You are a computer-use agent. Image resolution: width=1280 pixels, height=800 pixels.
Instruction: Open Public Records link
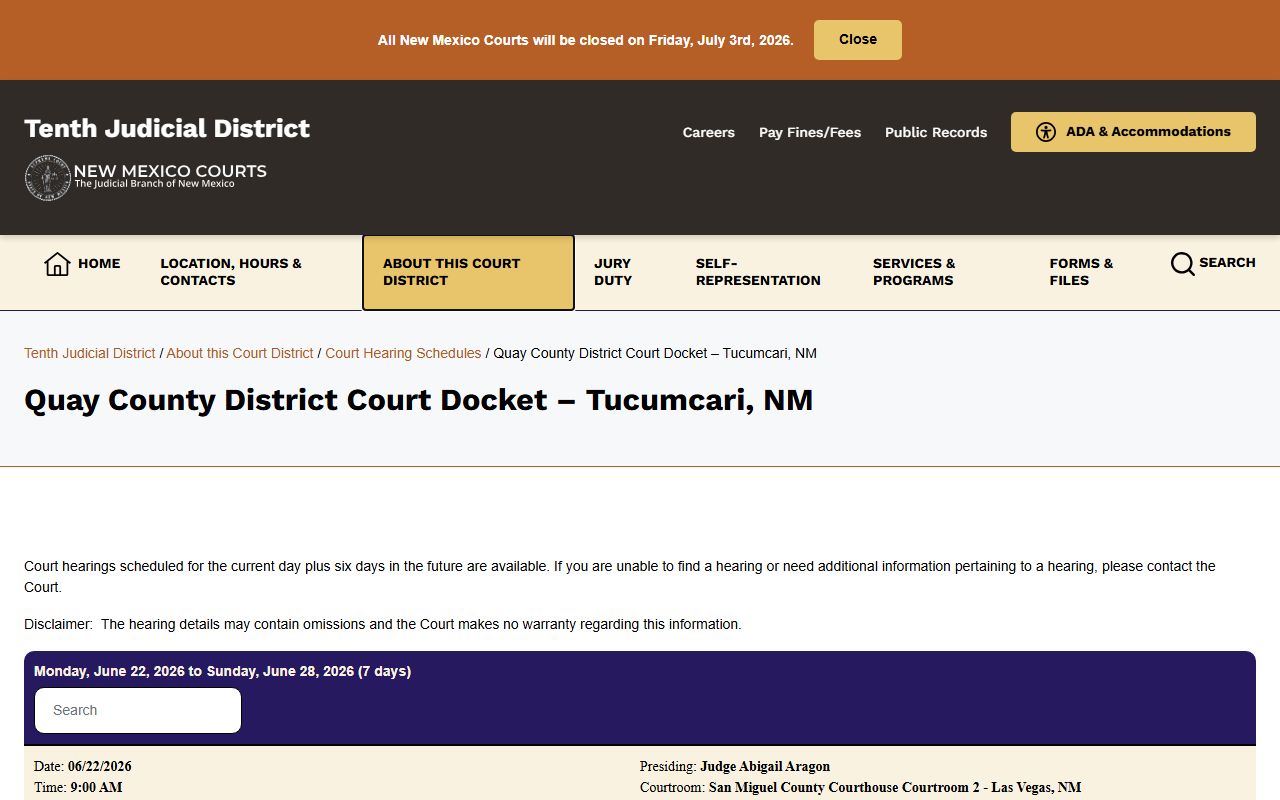[936, 132]
